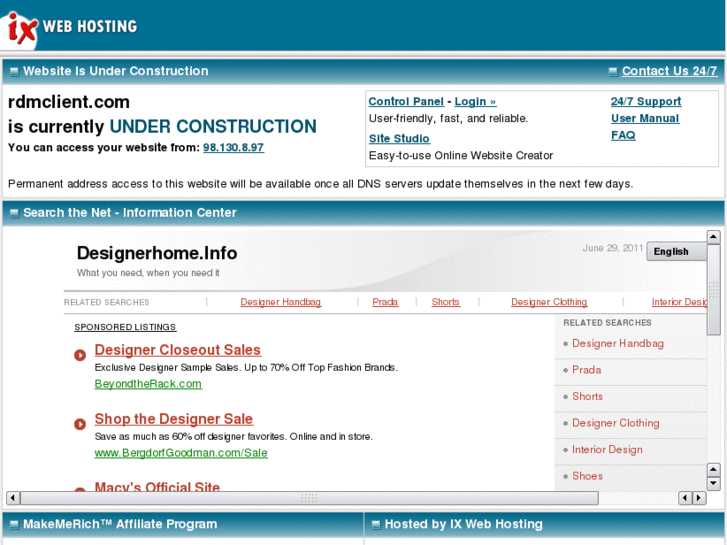Select Shorts in the top related searches bar

[x=446, y=302]
